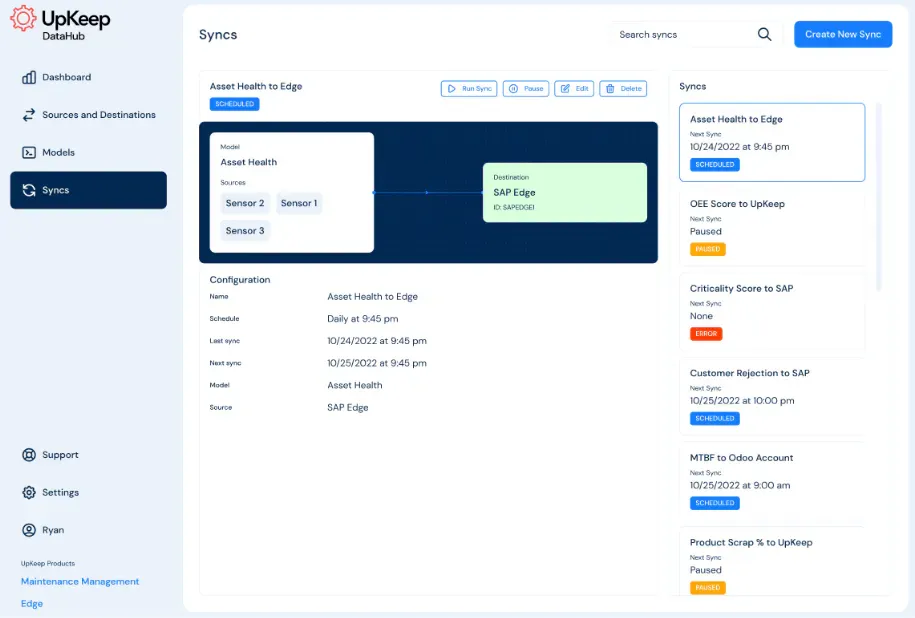Click the pencil edit icon
This screenshot has width=915, height=618.
tap(565, 89)
